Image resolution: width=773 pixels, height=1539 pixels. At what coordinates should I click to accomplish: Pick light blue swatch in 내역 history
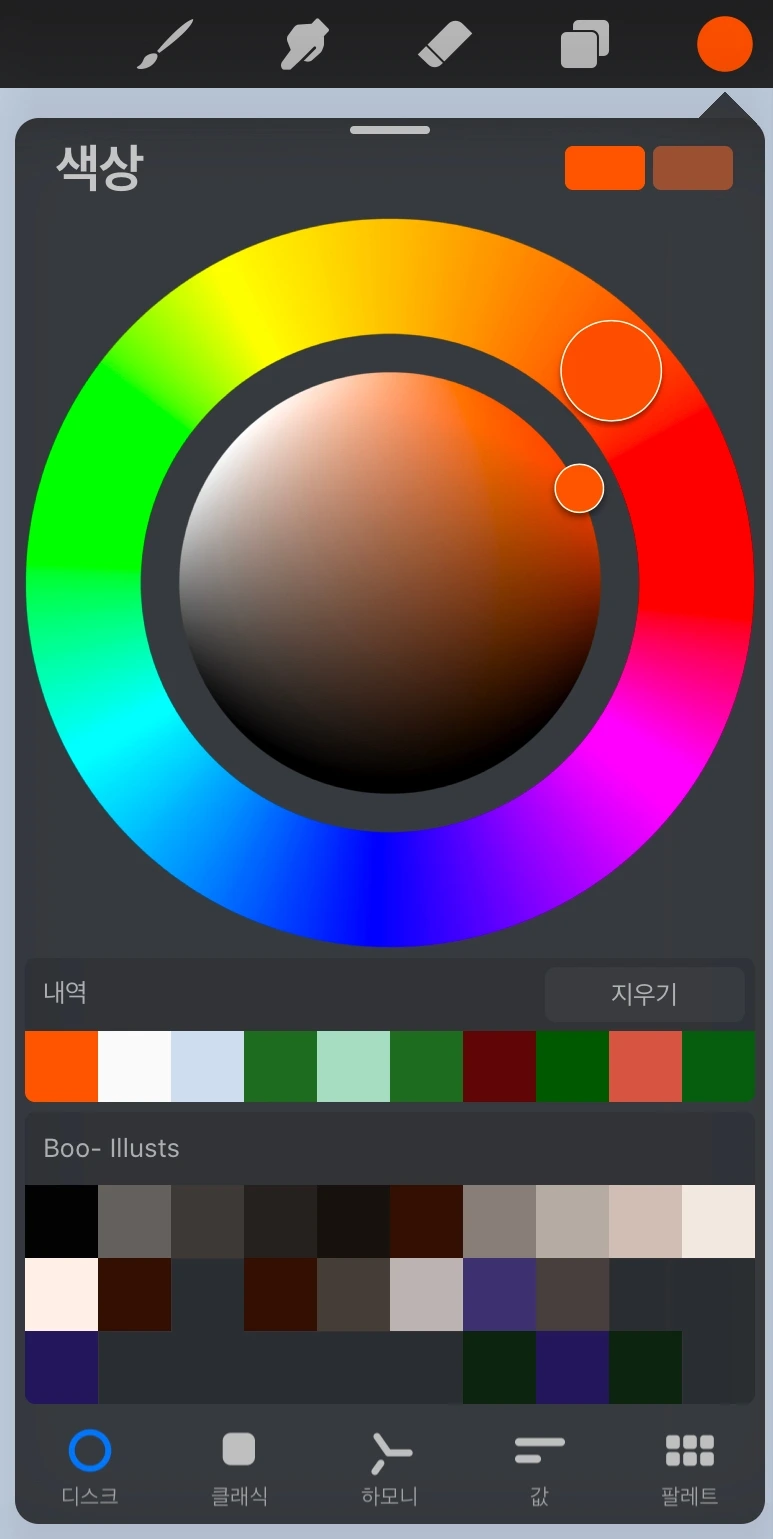pos(207,1067)
